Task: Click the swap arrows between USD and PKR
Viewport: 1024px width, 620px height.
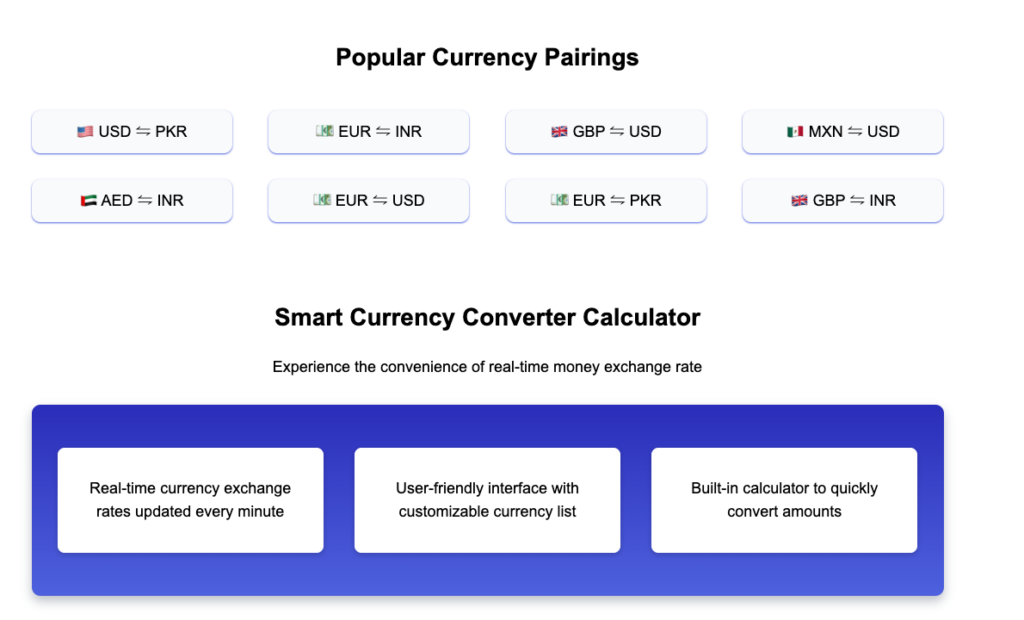Action: click(143, 132)
